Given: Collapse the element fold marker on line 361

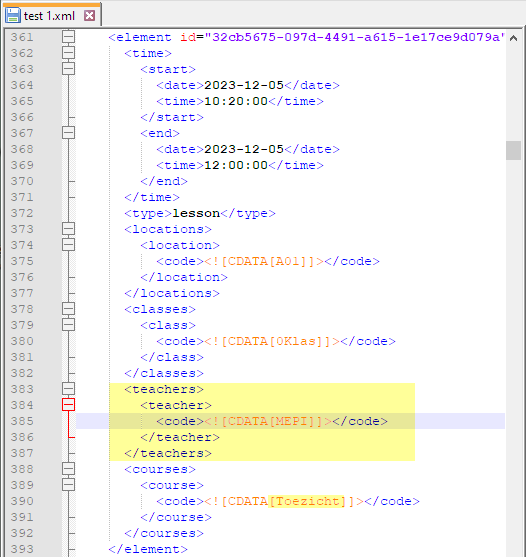Looking at the screenshot, I should click(x=69, y=37).
